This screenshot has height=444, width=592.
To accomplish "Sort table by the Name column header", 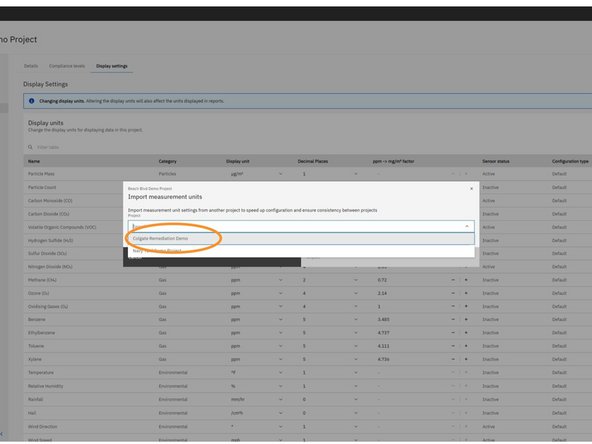I will click(34, 162).
